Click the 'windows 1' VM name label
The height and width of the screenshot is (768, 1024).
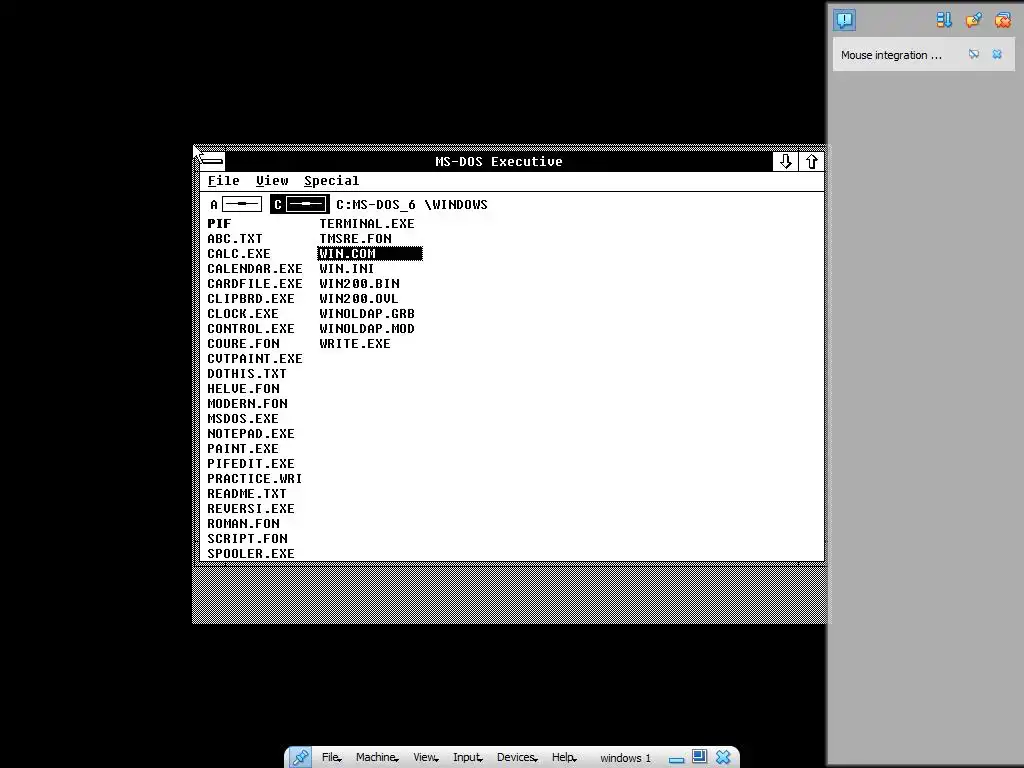pos(626,758)
